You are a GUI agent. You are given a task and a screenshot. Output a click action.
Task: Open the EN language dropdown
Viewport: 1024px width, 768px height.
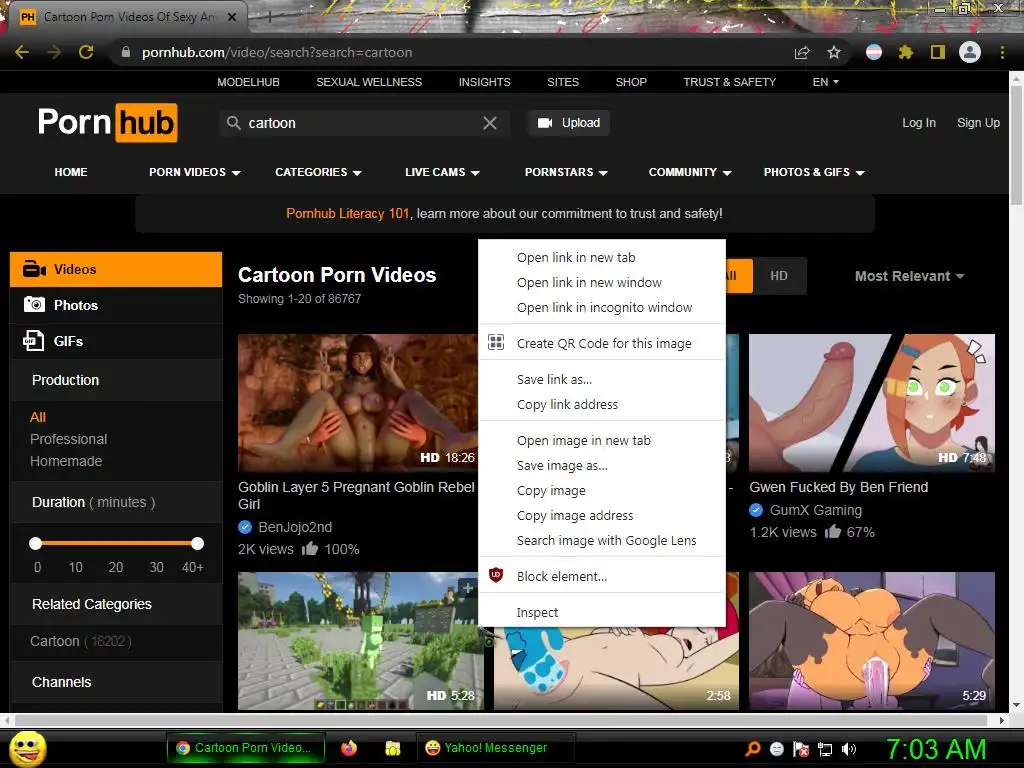point(825,82)
